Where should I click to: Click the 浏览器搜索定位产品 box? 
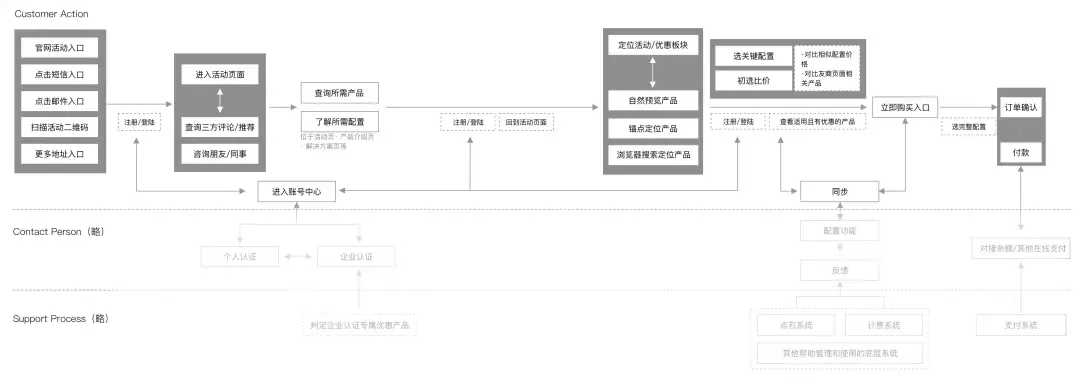[653, 154]
